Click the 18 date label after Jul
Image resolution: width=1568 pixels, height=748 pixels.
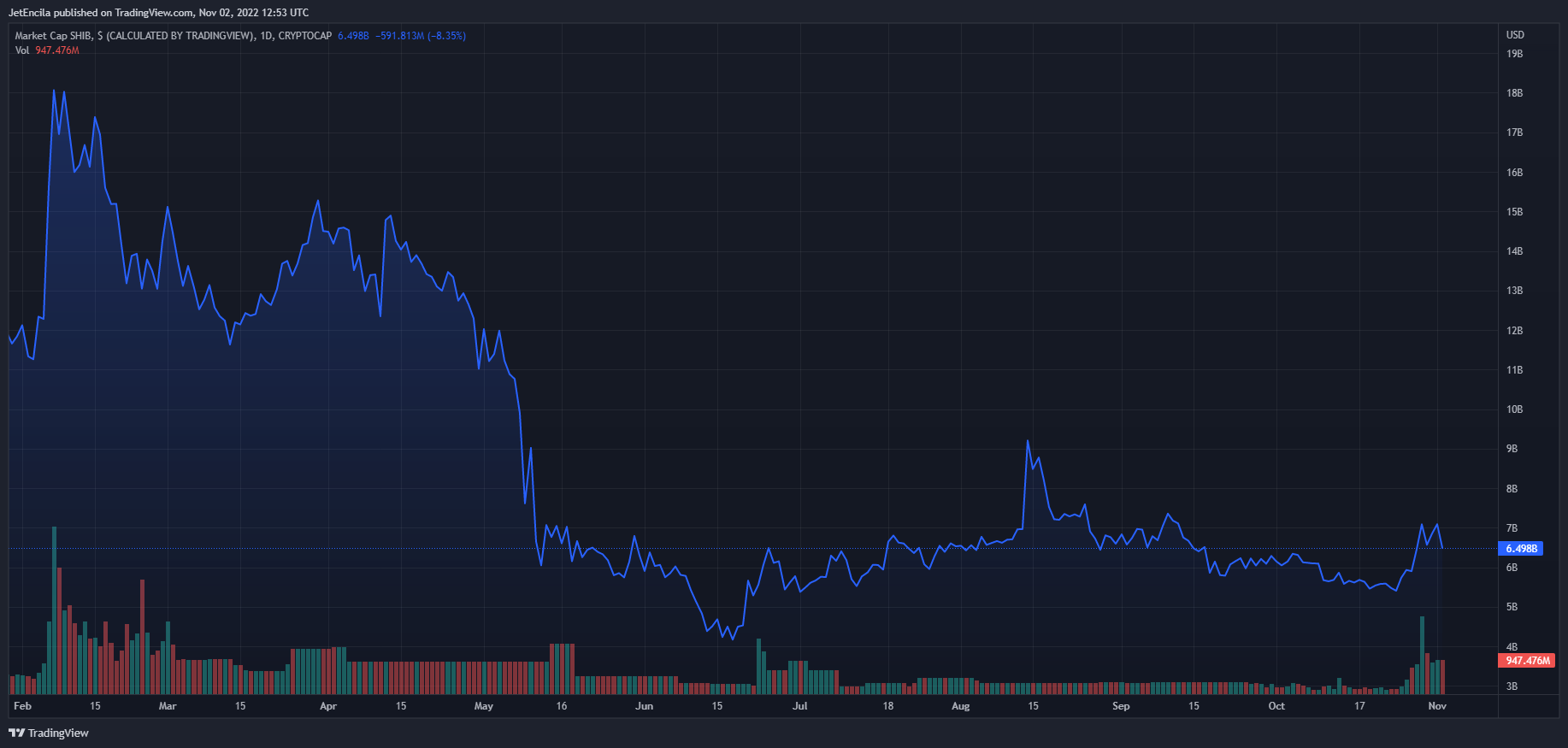pos(888,706)
